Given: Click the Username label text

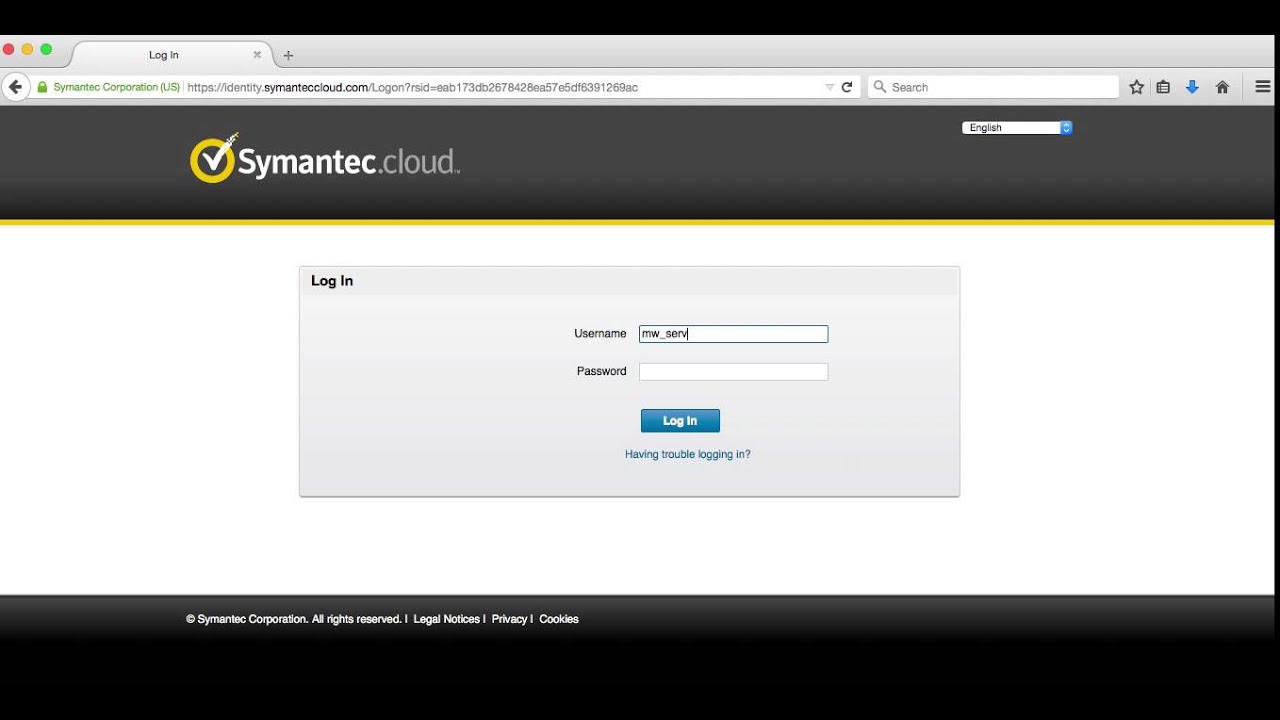Looking at the screenshot, I should point(600,334).
